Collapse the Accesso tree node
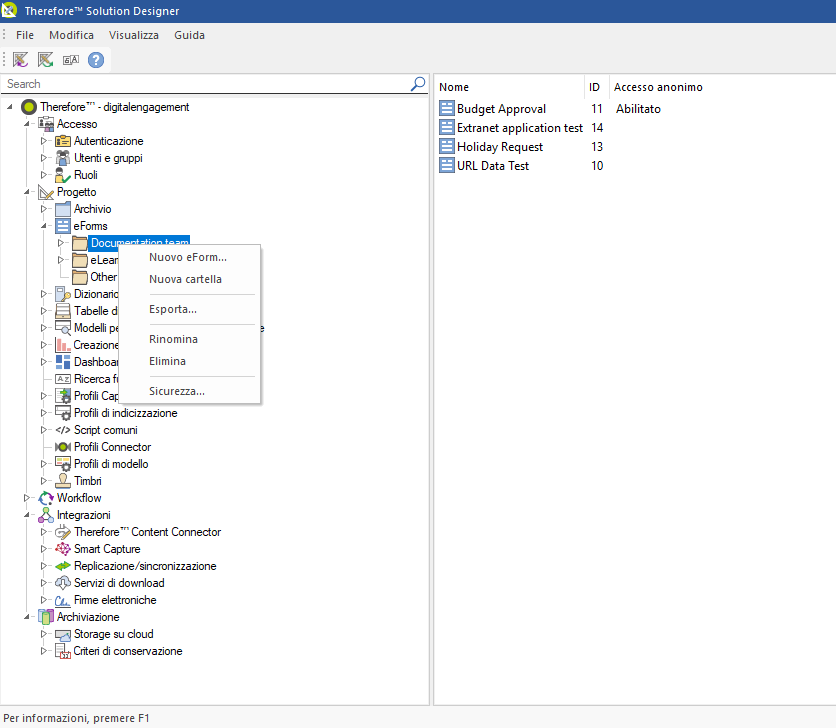 [x=27, y=124]
